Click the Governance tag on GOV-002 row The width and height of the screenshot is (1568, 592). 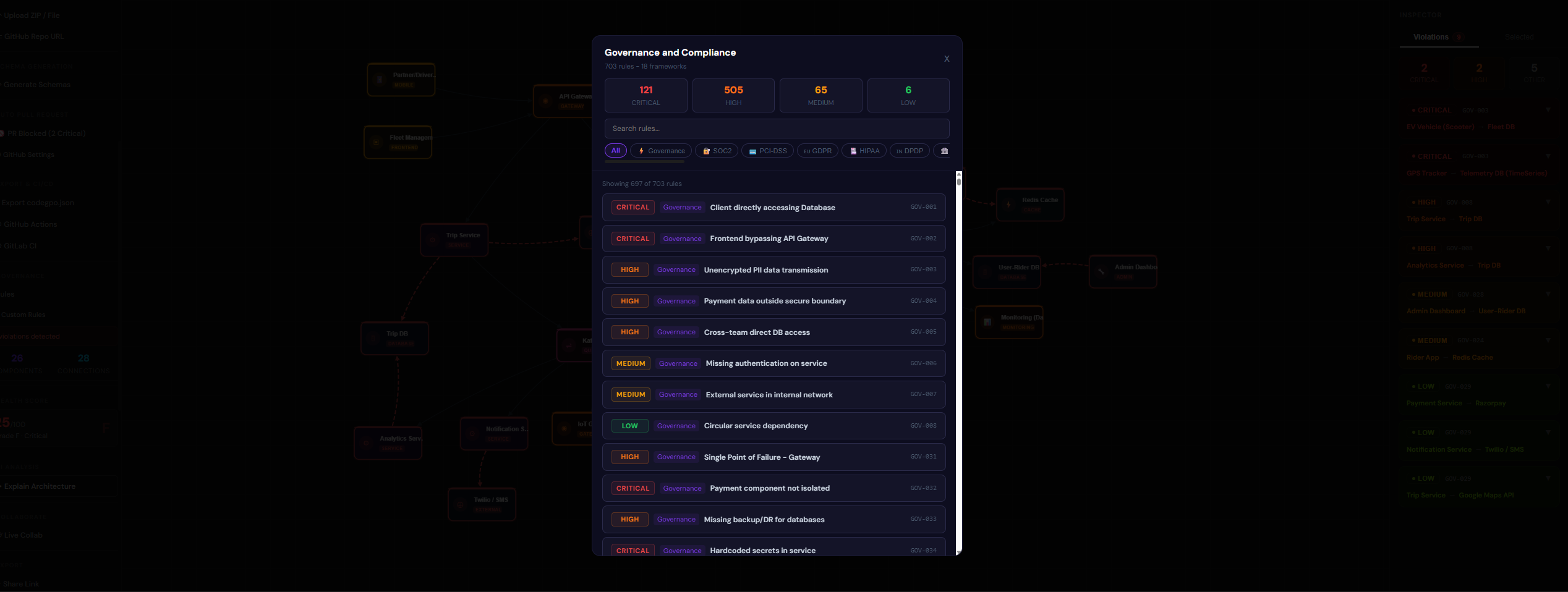(682, 239)
